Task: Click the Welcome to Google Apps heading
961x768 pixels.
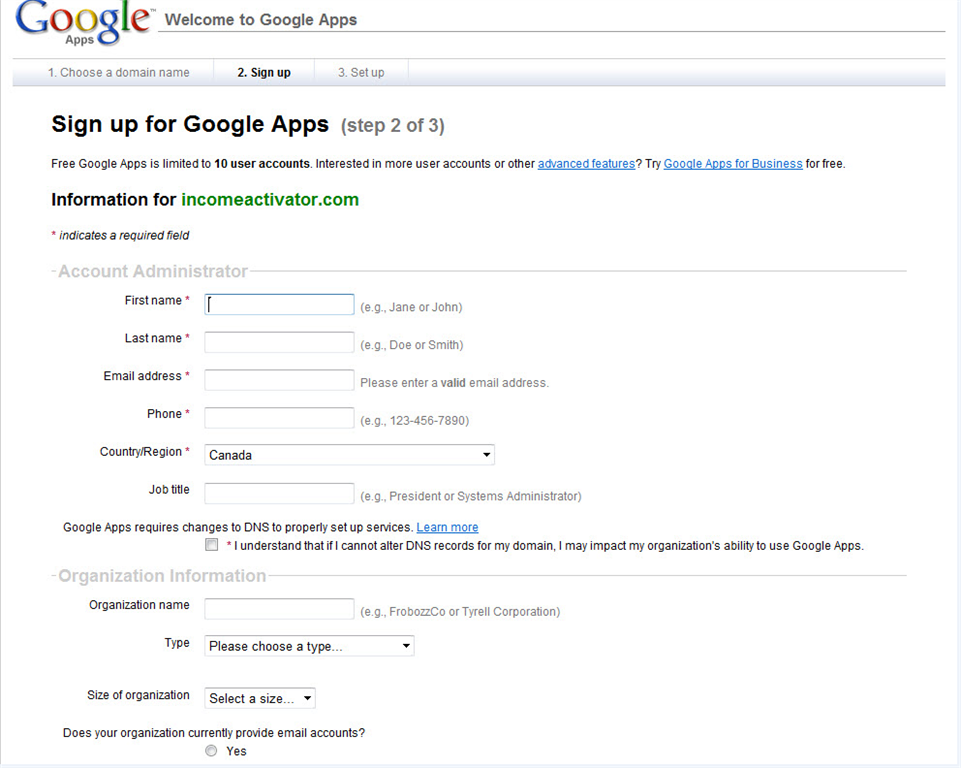Action: (260, 20)
